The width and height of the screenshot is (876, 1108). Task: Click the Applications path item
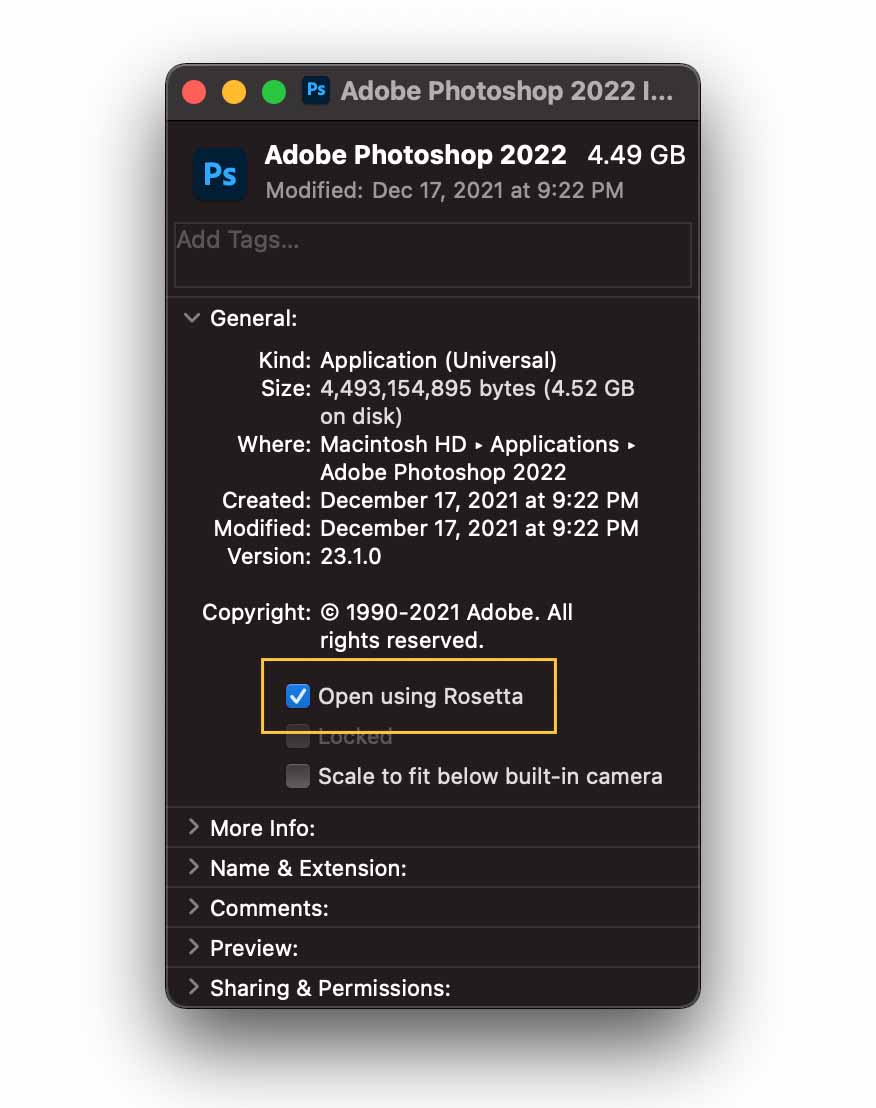pos(555,444)
